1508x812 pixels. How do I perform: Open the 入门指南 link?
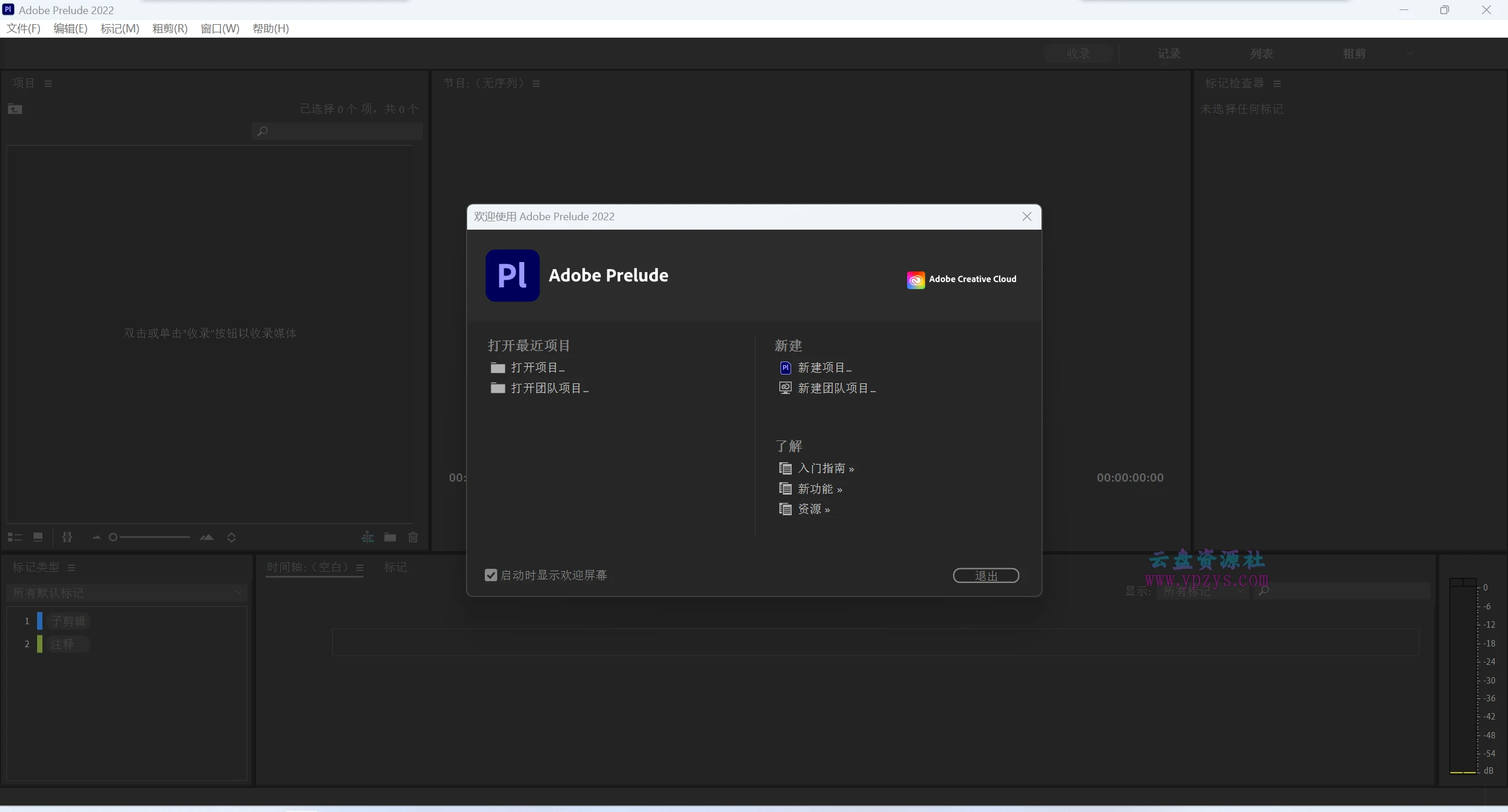coord(825,469)
